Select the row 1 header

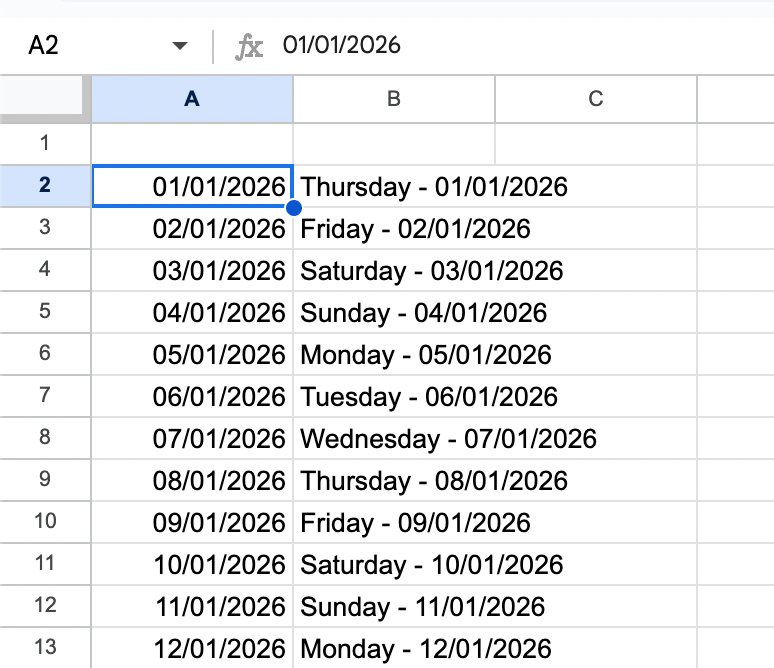coord(44,143)
